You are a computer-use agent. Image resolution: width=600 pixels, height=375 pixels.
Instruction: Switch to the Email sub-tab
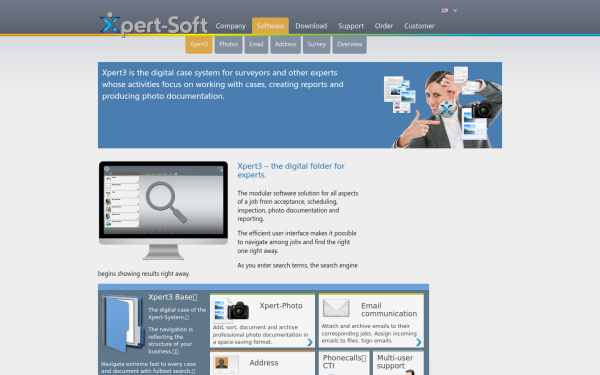point(256,44)
